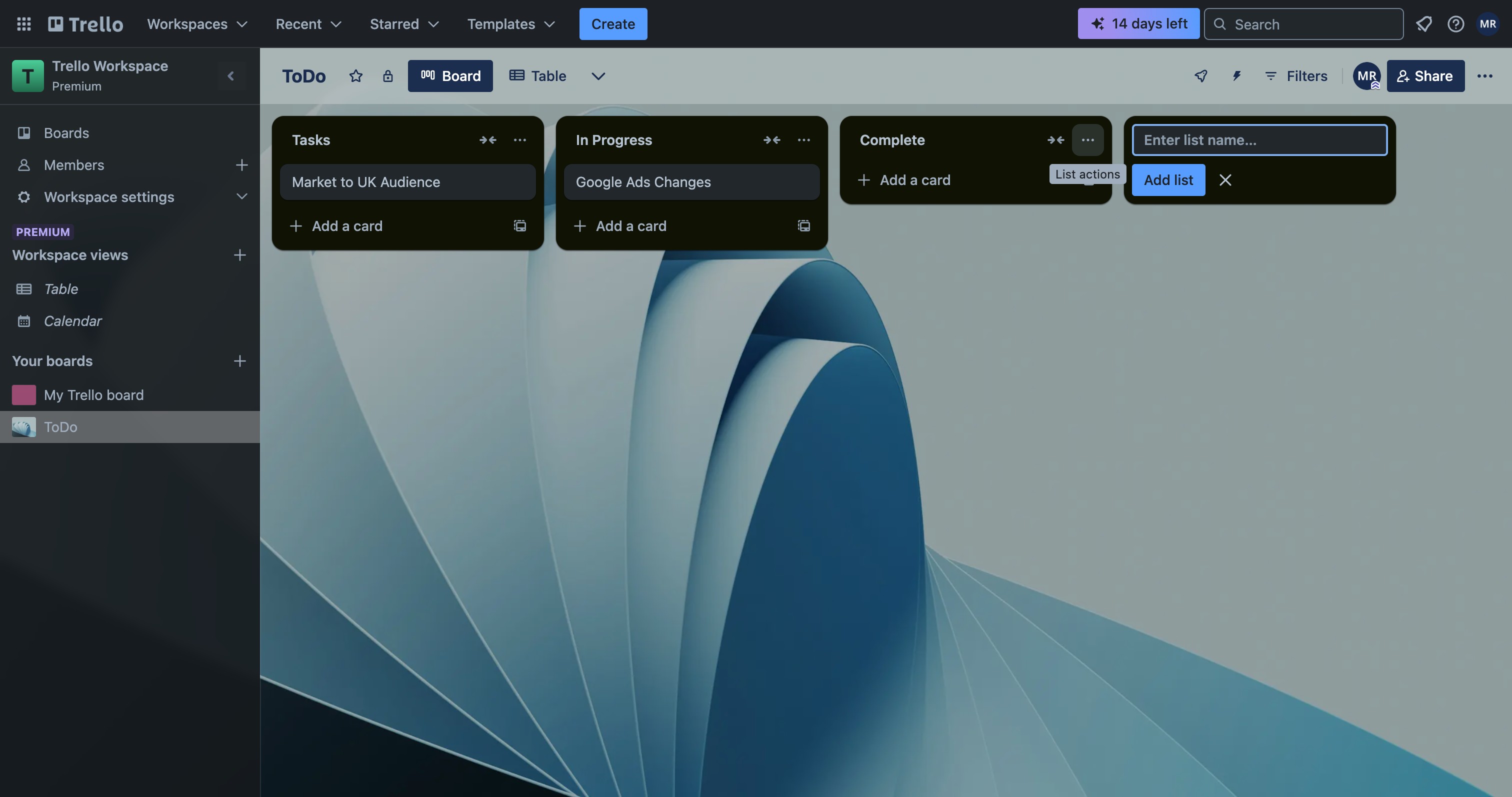Open the notifications bell icon
The width and height of the screenshot is (1512, 797).
[1423, 24]
